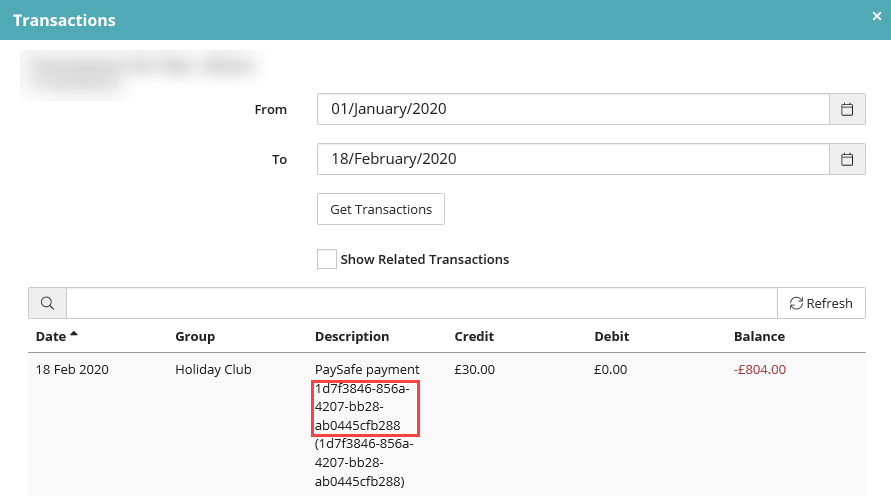891x496 pixels.
Task: Sort by the Group column header
Action: [195, 336]
